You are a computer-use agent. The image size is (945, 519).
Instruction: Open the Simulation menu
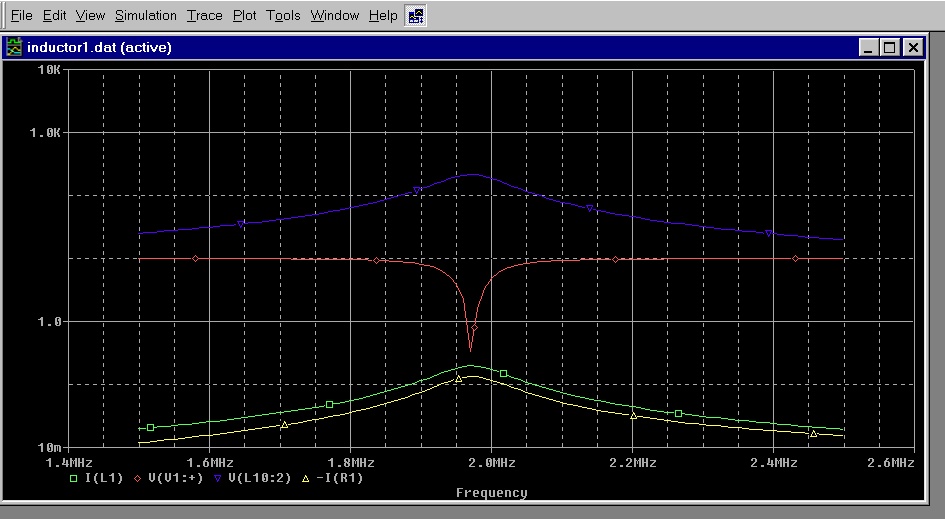[145, 16]
